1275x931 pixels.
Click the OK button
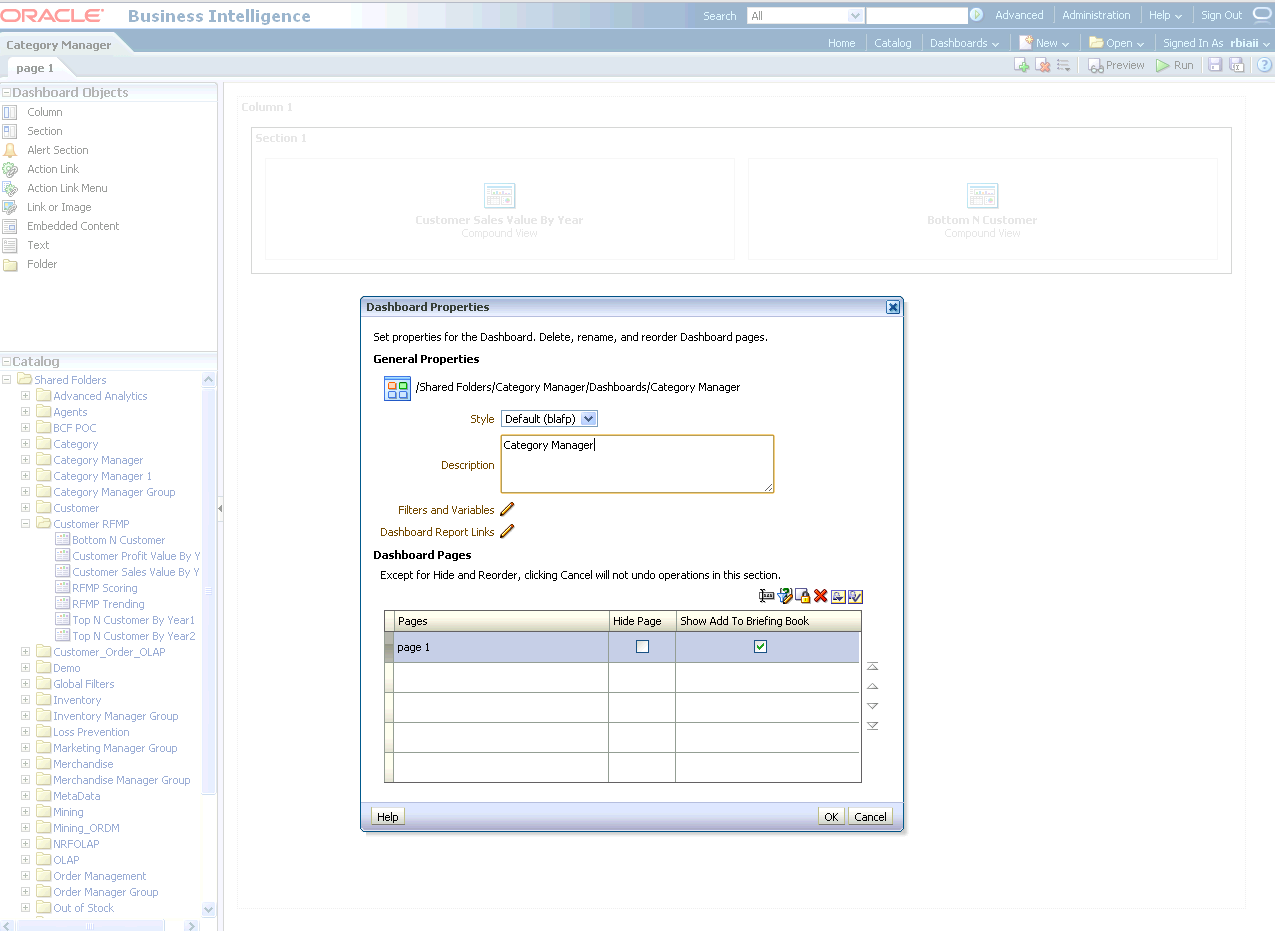coord(831,817)
